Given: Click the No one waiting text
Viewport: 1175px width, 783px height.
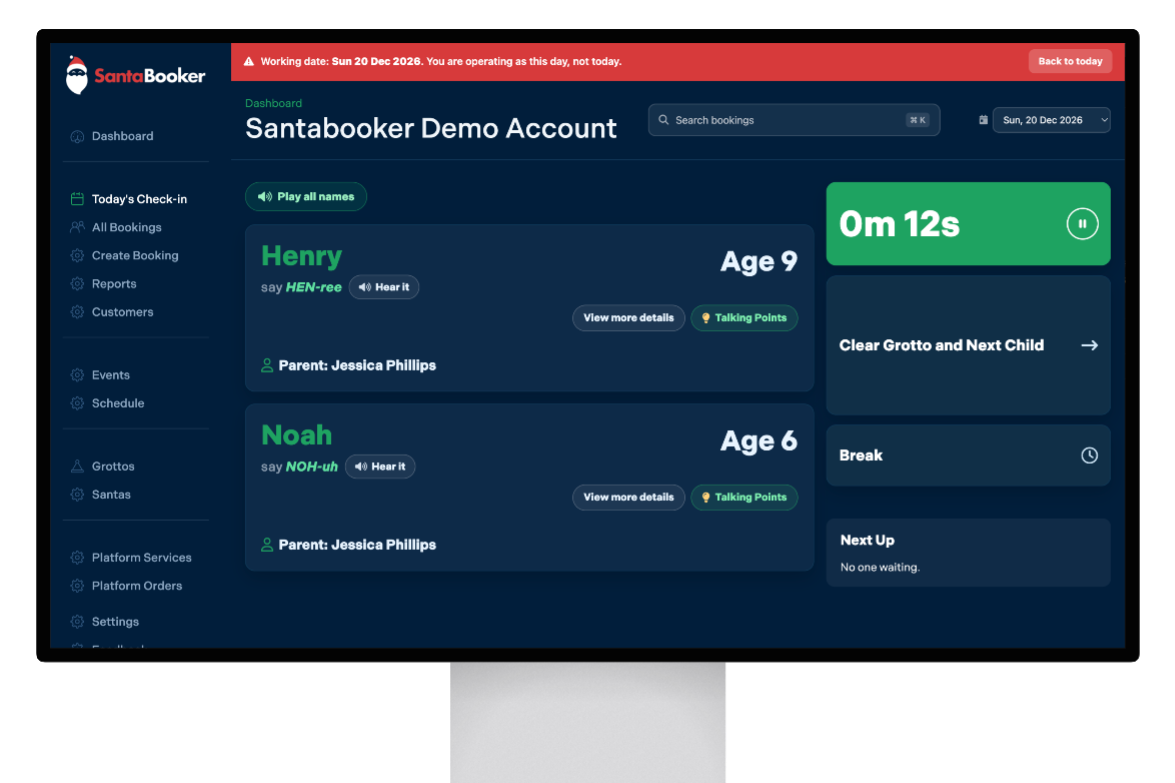Looking at the screenshot, I should [x=880, y=567].
